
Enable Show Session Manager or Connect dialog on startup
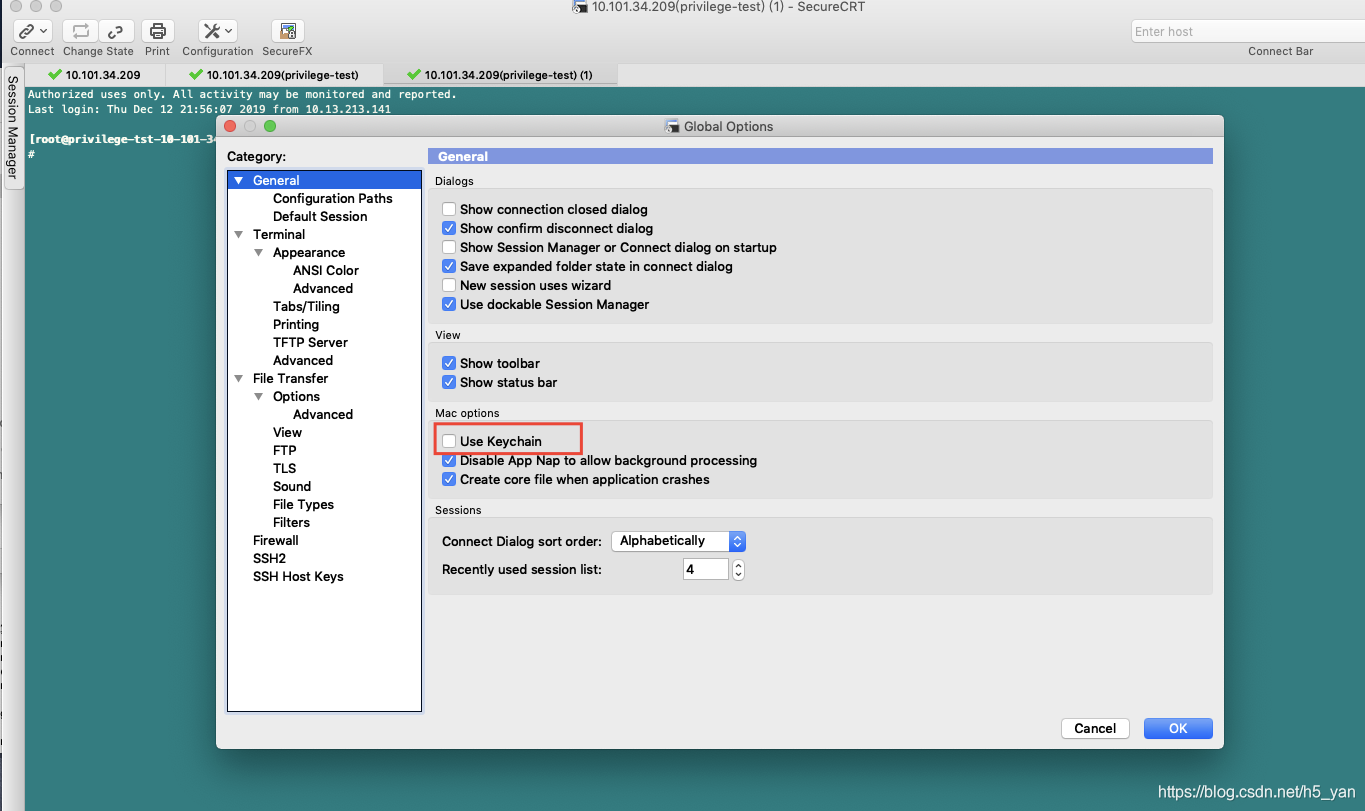[449, 247]
